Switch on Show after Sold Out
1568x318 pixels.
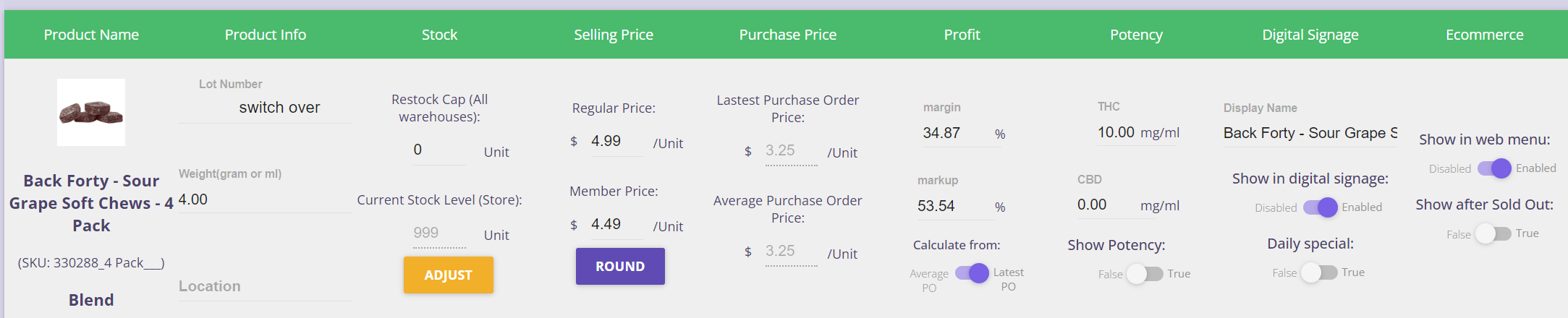1493,233
